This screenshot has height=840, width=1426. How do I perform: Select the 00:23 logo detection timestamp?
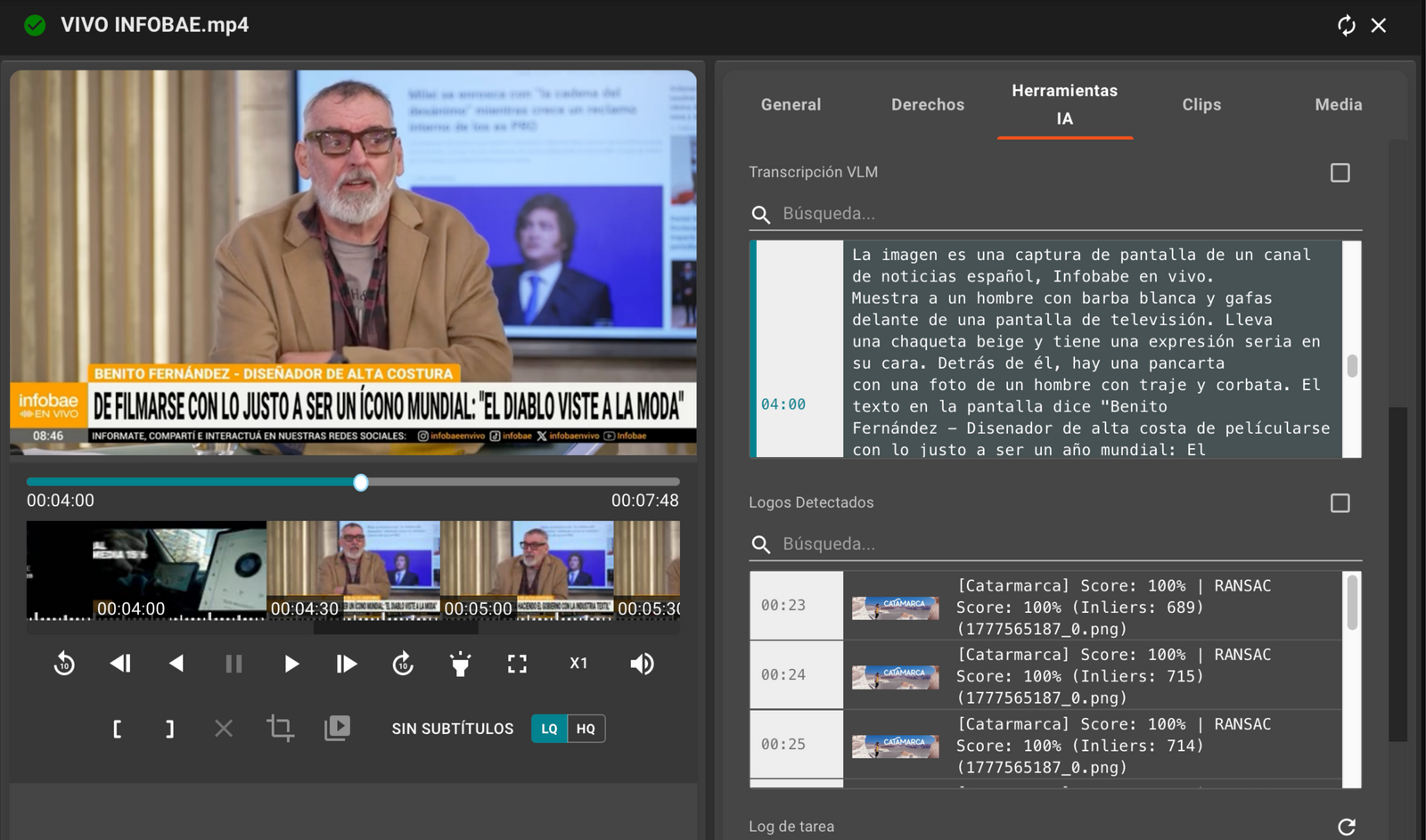(783, 606)
